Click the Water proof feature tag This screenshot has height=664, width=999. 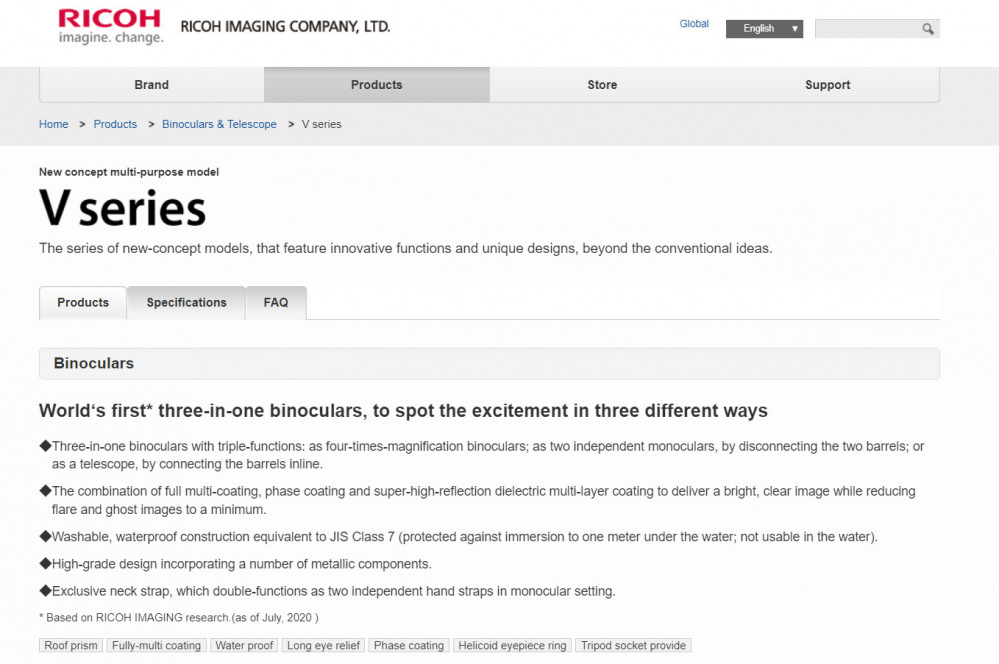[x=244, y=646]
